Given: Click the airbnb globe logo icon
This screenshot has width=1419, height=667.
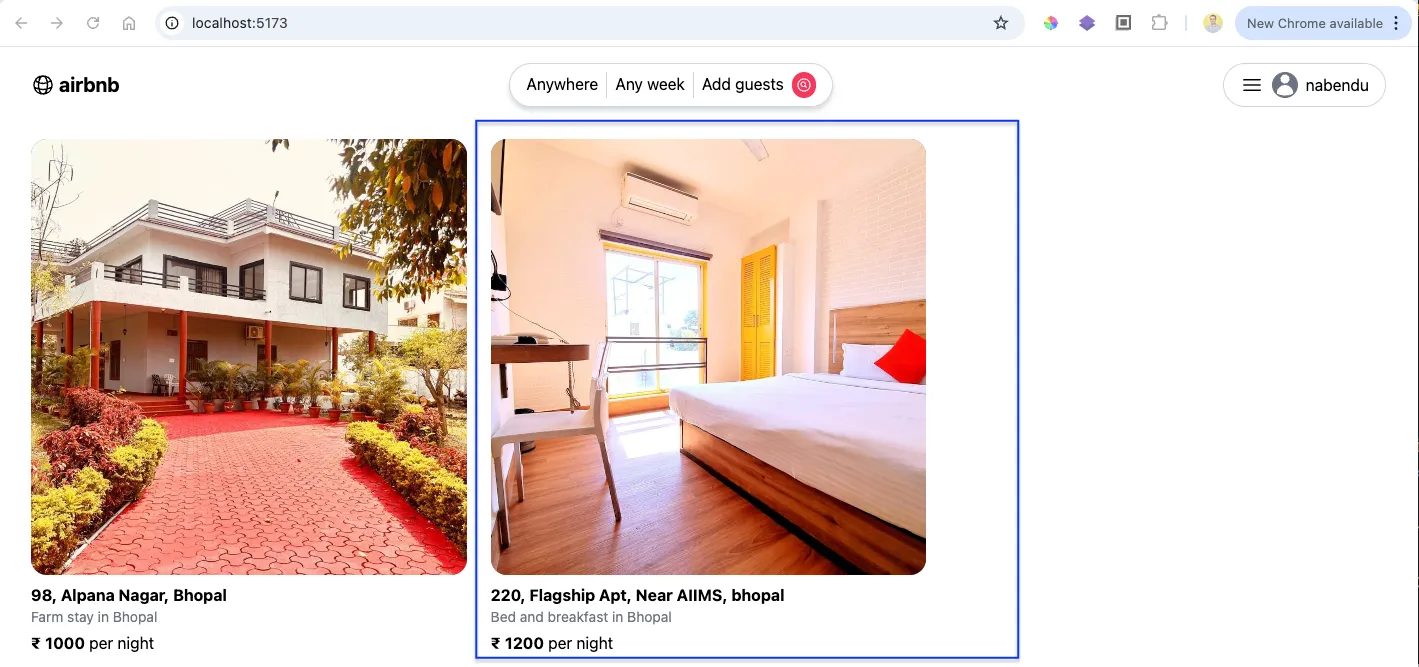Looking at the screenshot, I should (43, 85).
